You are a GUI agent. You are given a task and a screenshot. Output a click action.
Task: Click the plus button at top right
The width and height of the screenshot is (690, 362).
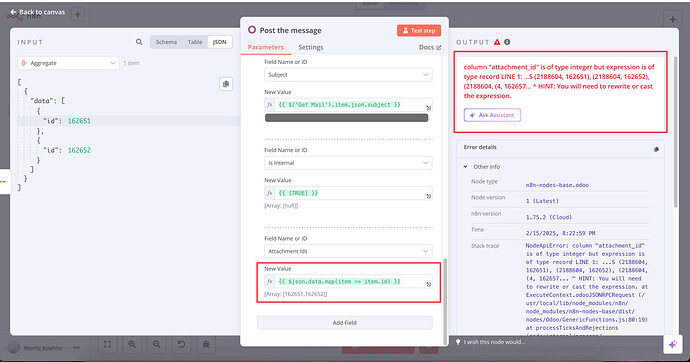[672, 19]
